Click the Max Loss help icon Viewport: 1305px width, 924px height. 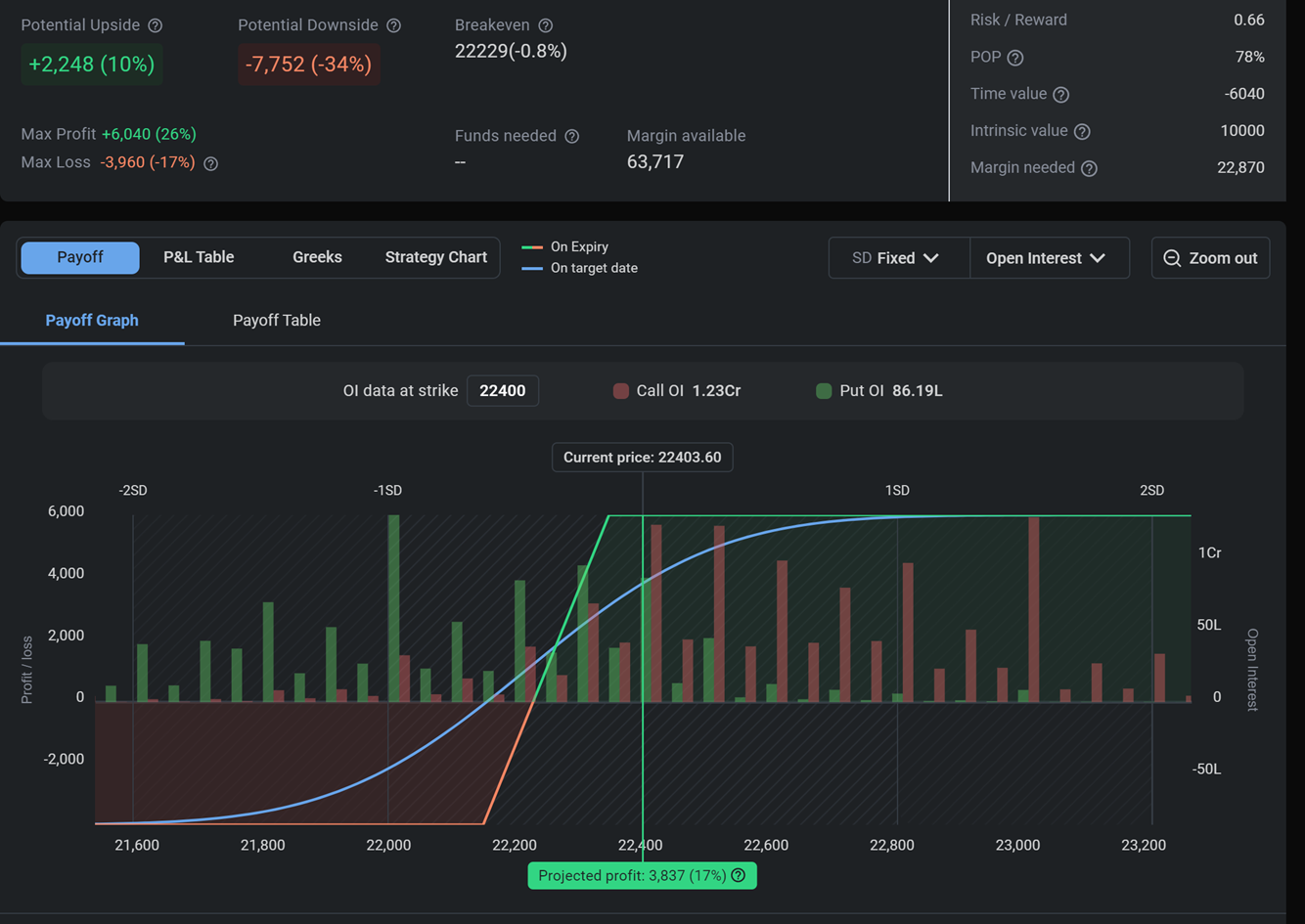click(210, 163)
